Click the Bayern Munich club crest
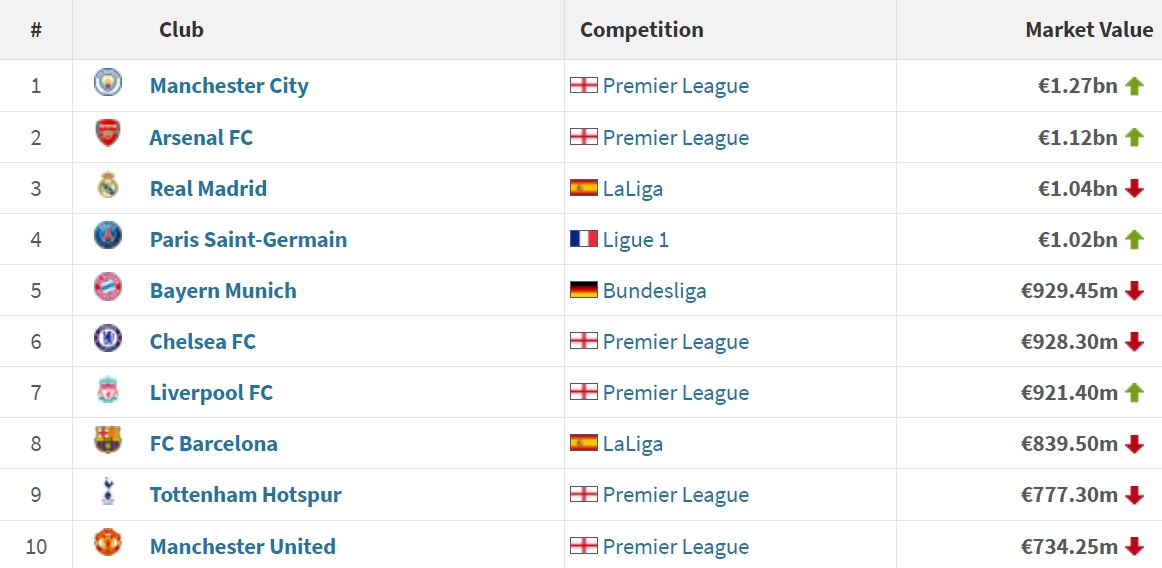1162x568 pixels. coord(108,288)
